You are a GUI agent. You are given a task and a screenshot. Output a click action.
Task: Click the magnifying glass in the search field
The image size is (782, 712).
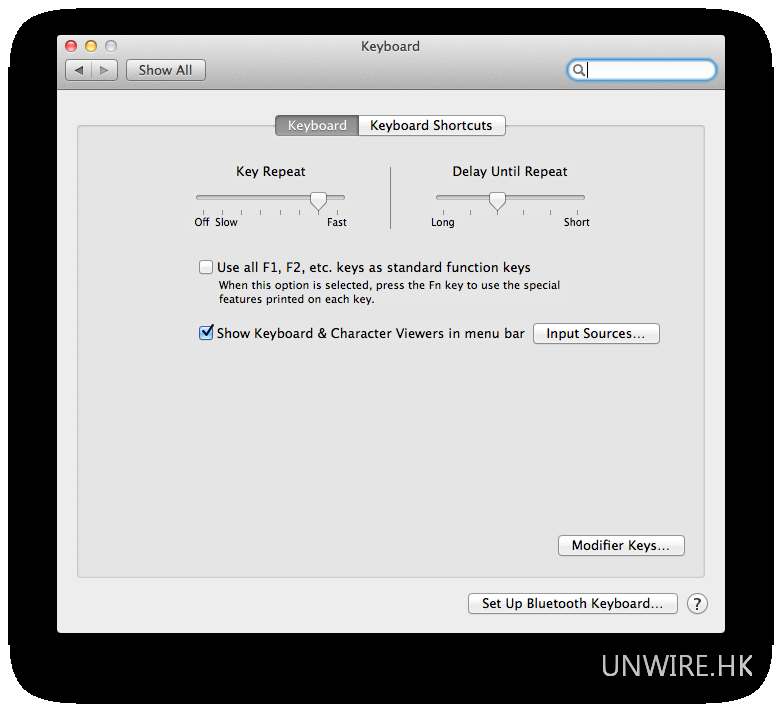[x=578, y=70]
